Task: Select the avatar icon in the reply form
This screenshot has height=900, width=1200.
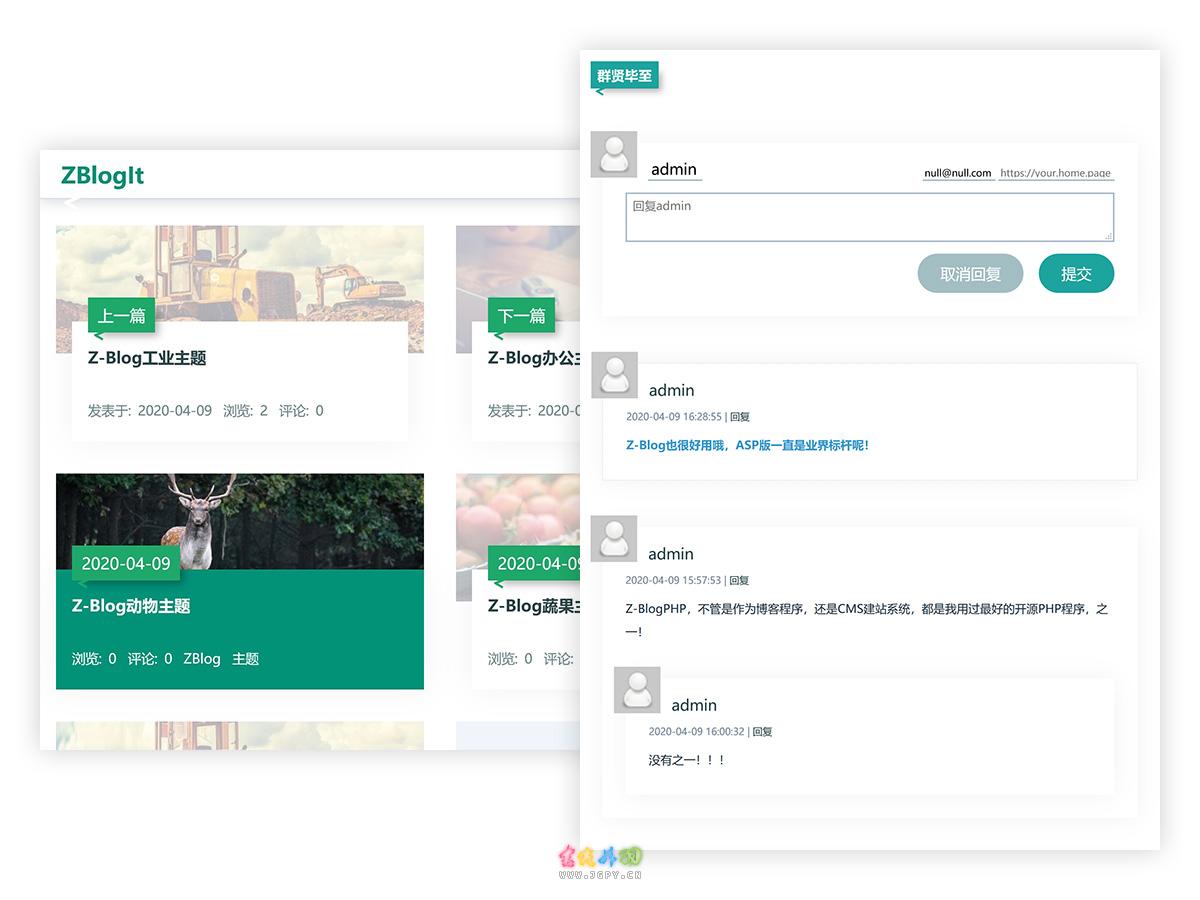Action: click(614, 155)
